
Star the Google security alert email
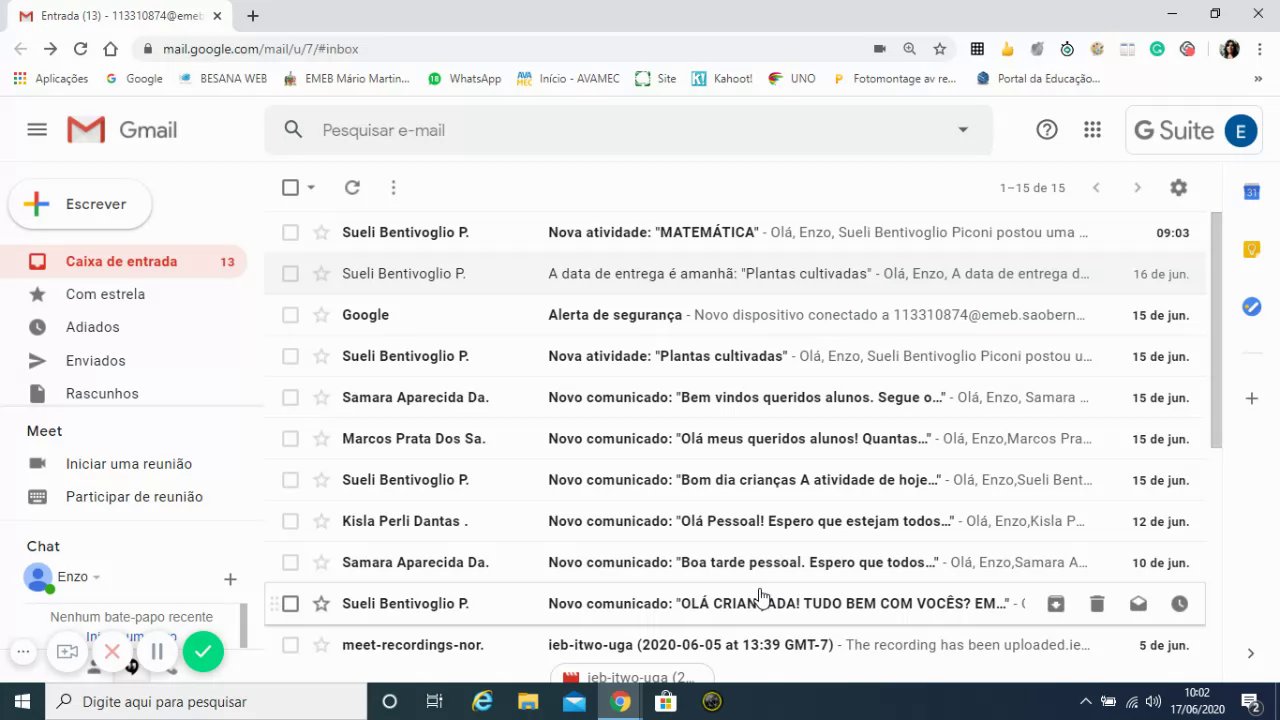click(321, 315)
